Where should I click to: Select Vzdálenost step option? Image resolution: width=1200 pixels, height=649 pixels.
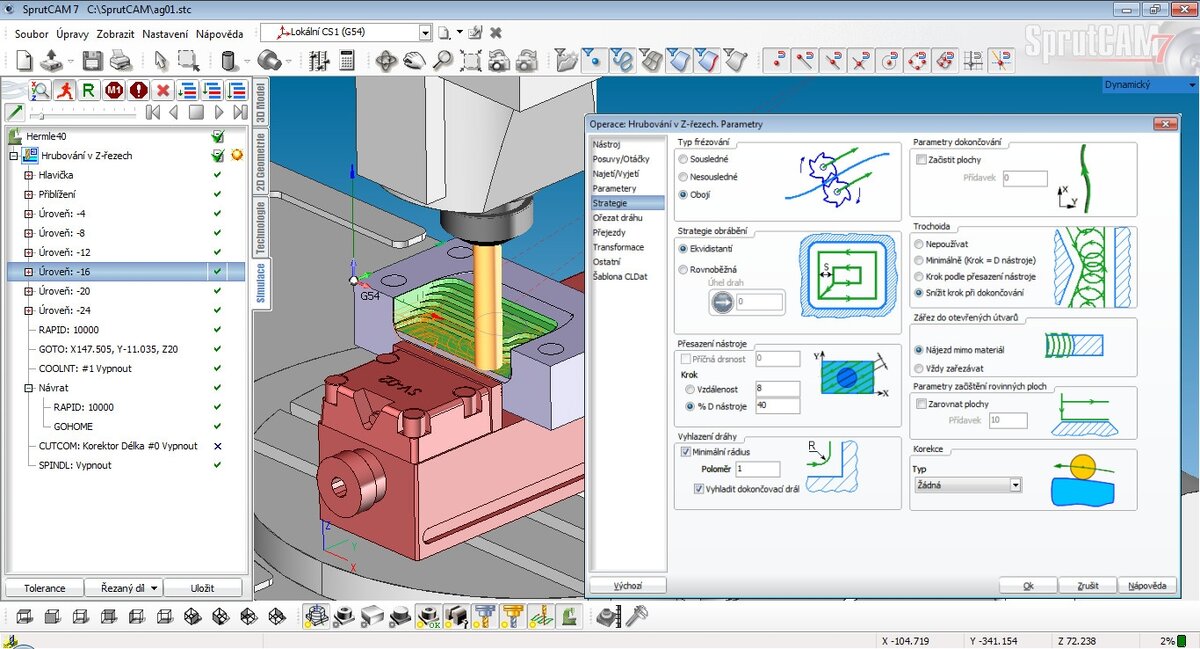click(690, 389)
